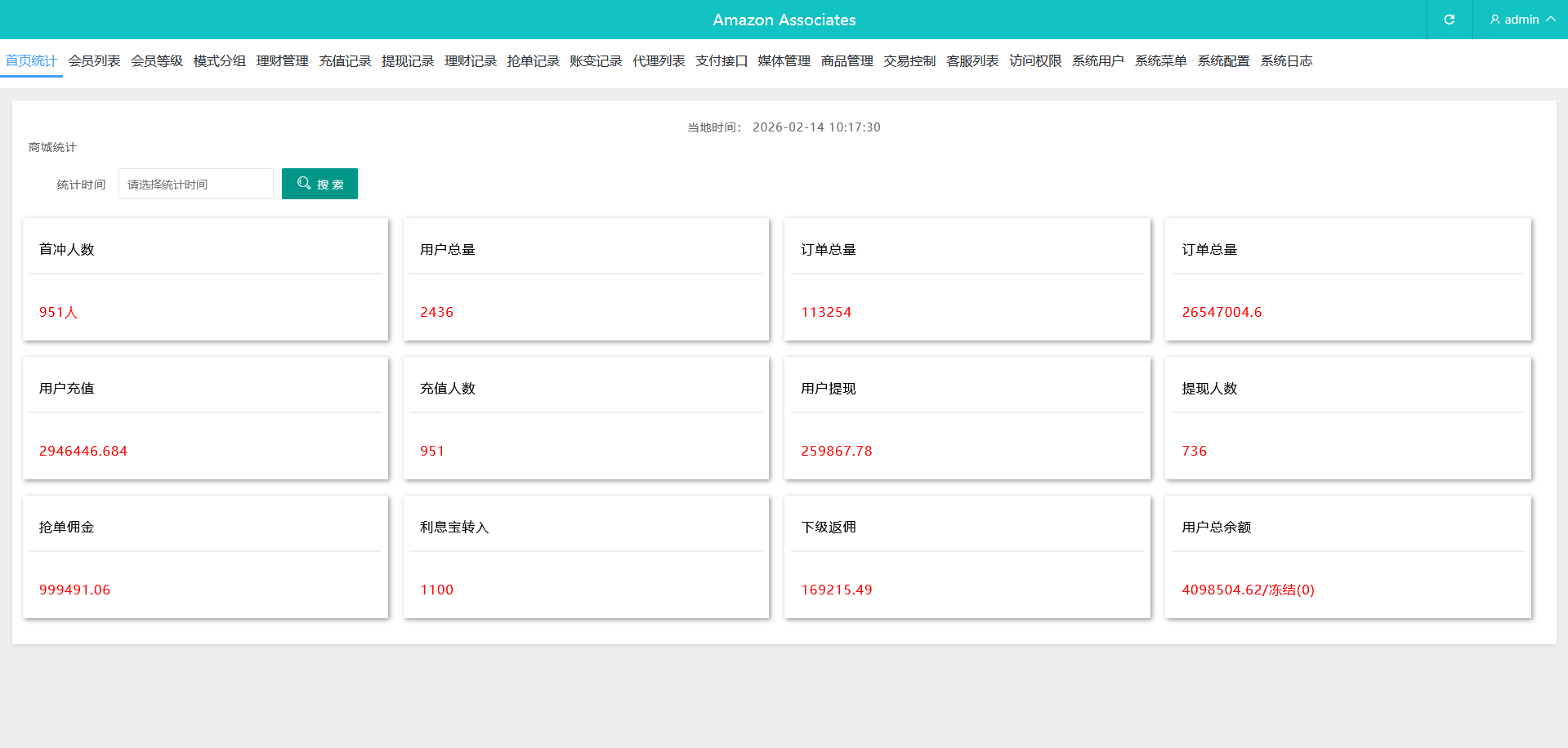
Task: Open the 客服列表 tab
Action: (x=972, y=61)
